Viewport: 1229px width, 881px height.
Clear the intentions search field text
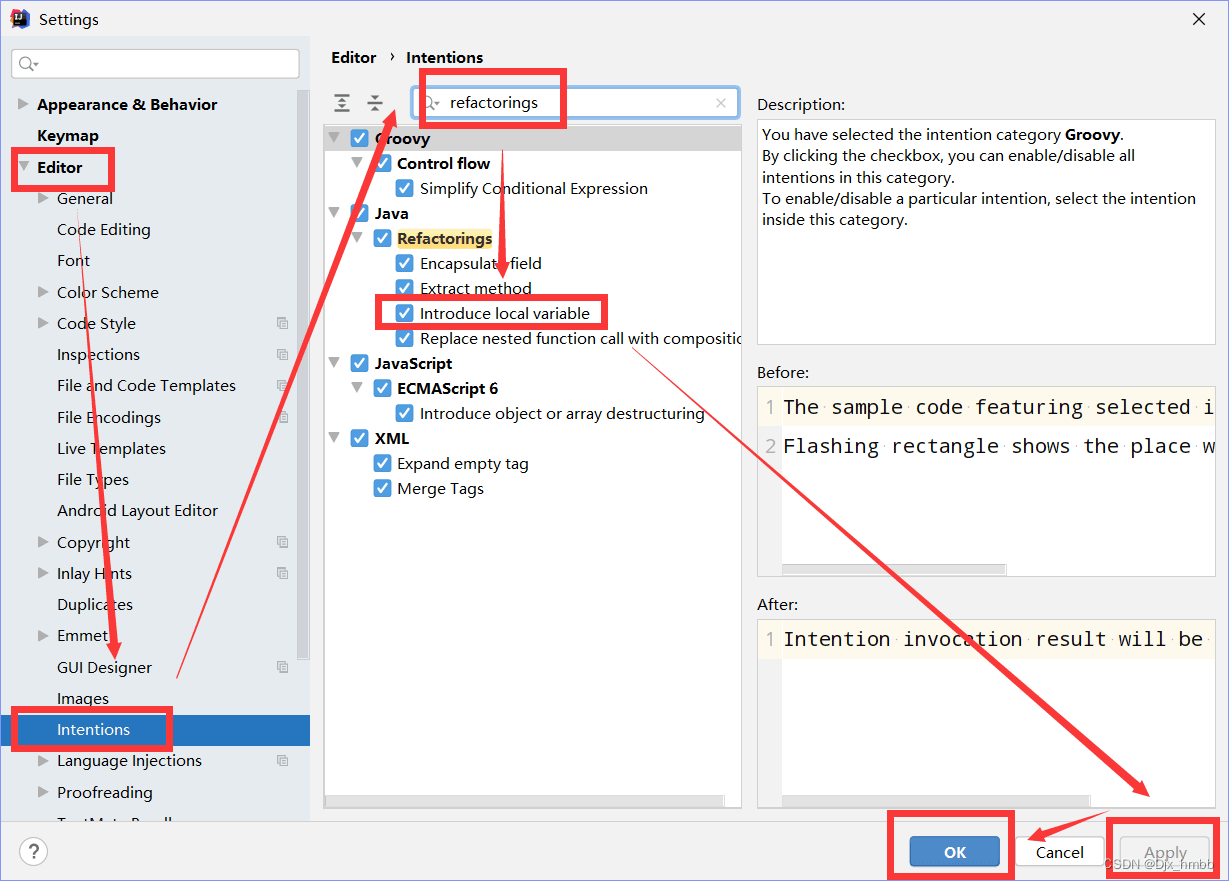[x=721, y=103]
